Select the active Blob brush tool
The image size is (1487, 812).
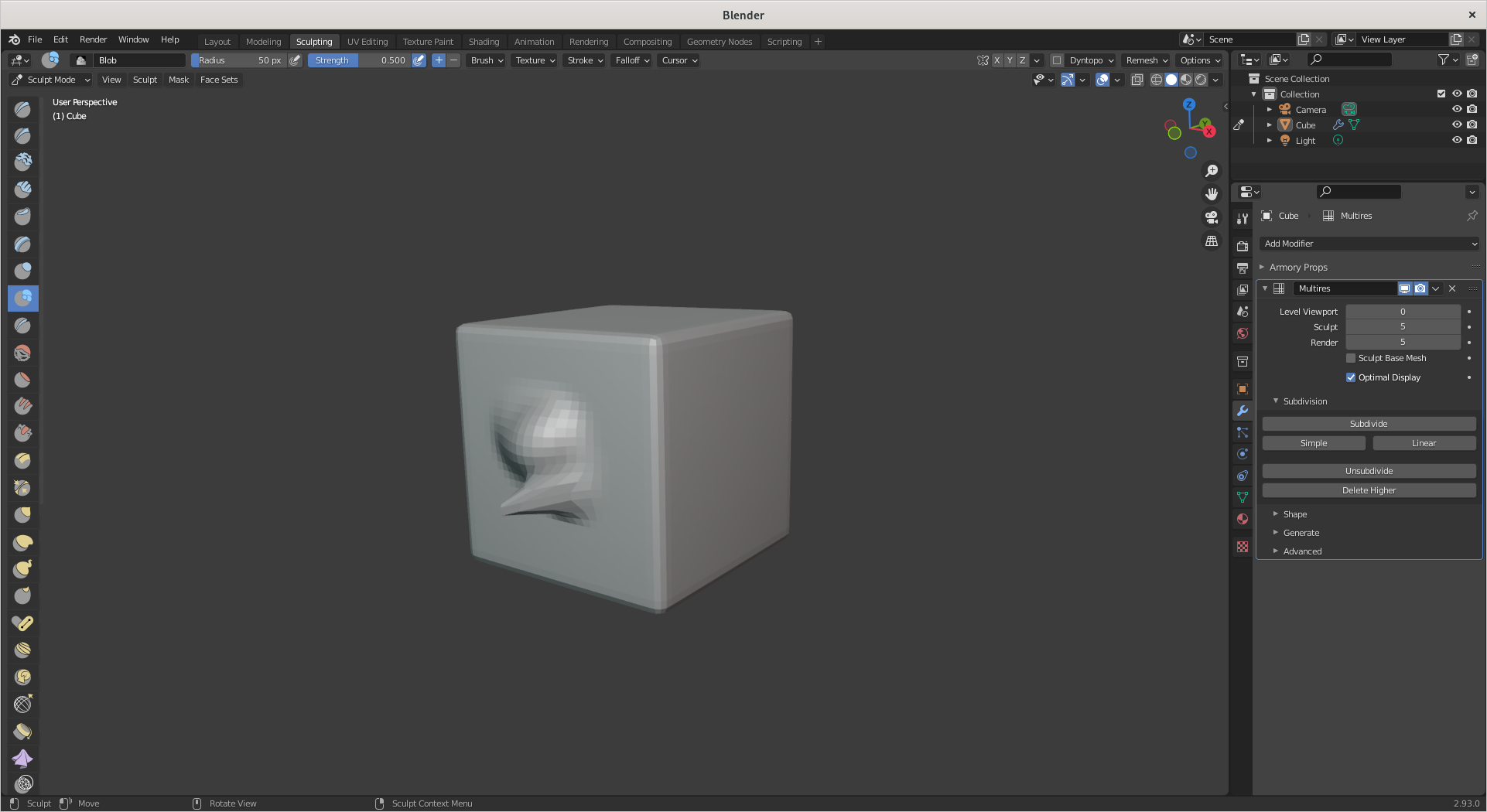[x=23, y=298]
